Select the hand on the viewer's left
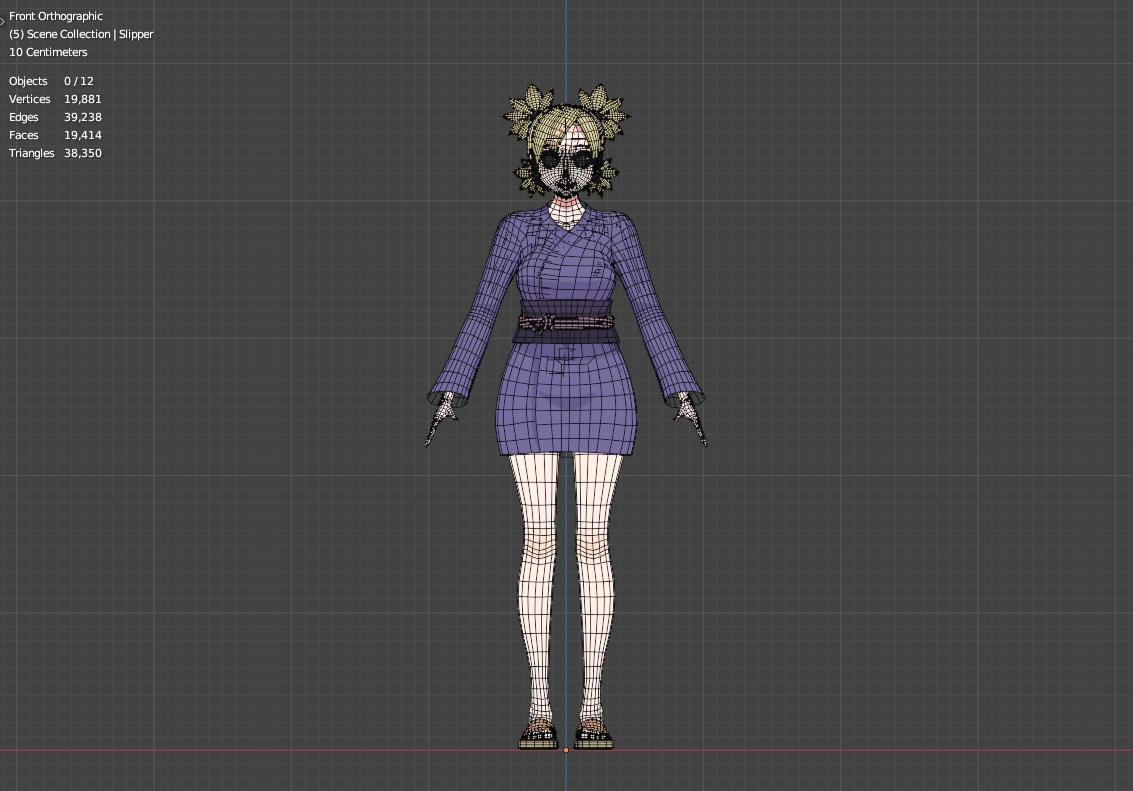Image resolution: width=1133 pixels, height=791 pixels. tap(440, 419)
